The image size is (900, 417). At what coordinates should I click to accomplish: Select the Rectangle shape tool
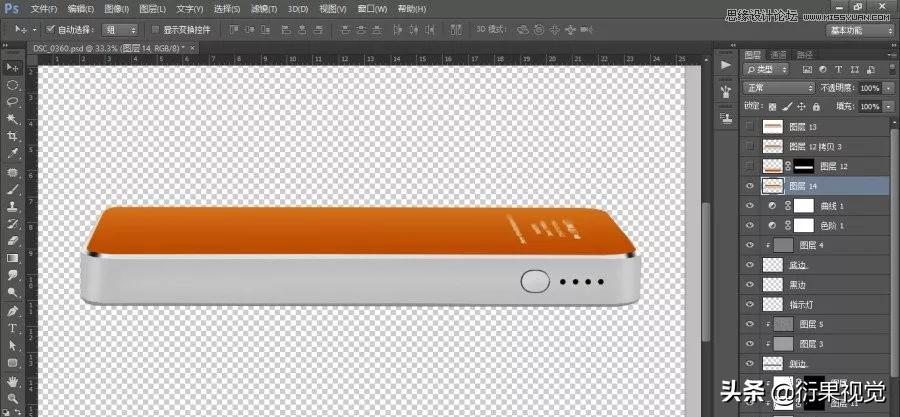(x=13, y=363)
